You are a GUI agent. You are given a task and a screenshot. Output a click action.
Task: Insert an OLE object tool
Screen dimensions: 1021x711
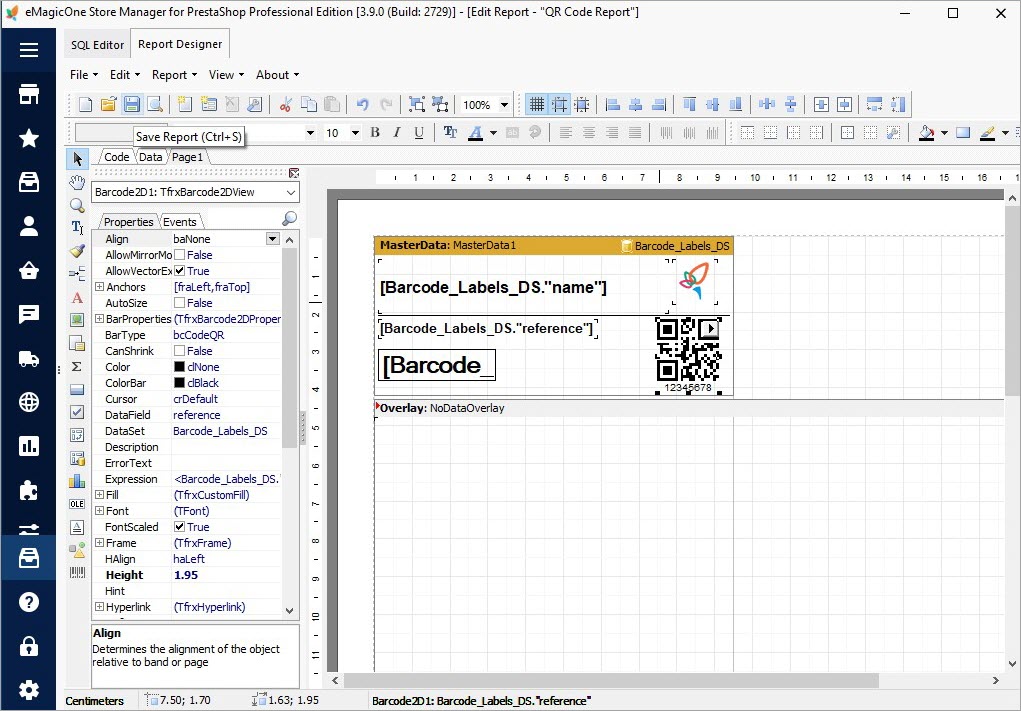(x=77, y=504)
